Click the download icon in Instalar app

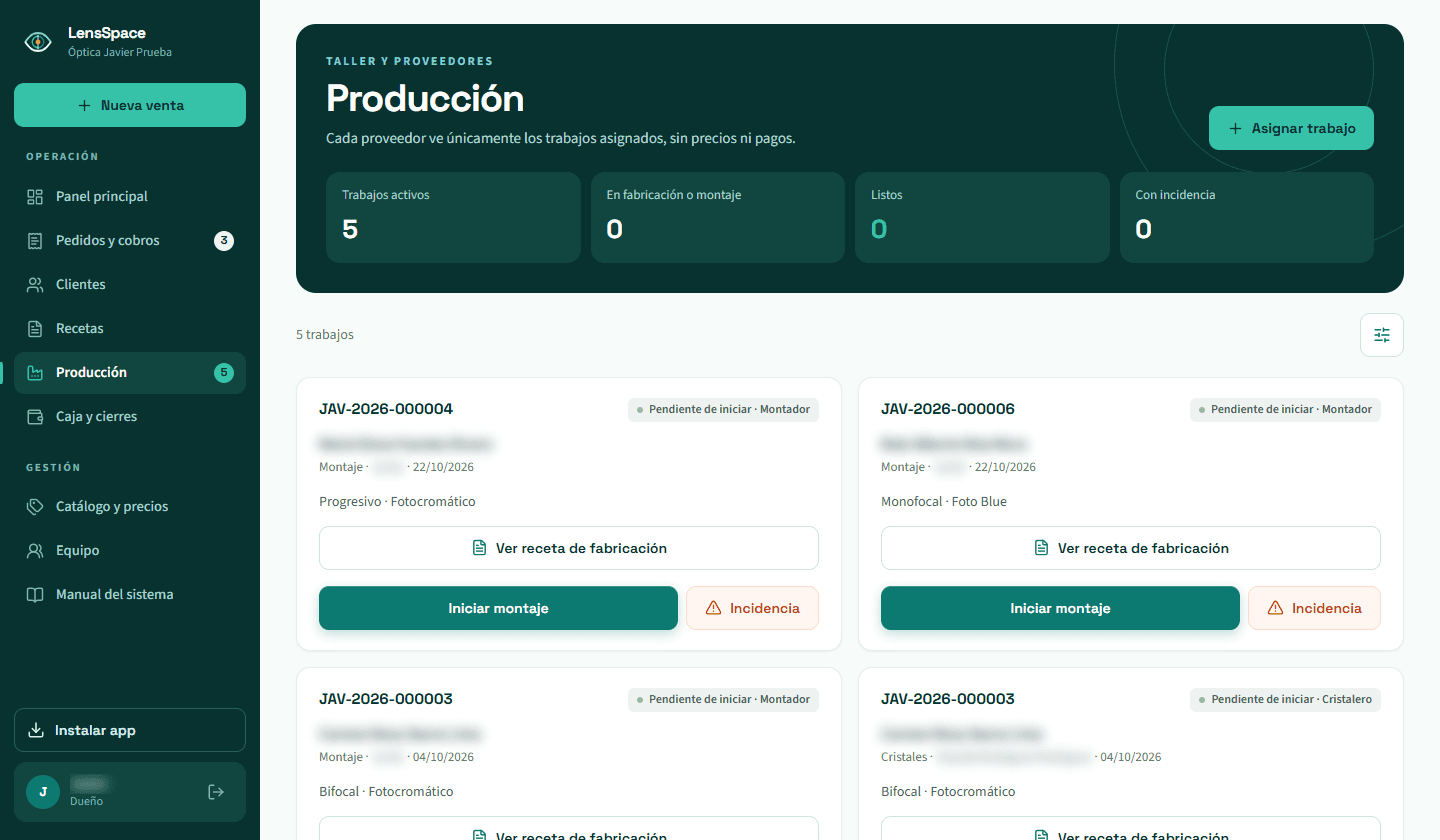click(36, 730)
